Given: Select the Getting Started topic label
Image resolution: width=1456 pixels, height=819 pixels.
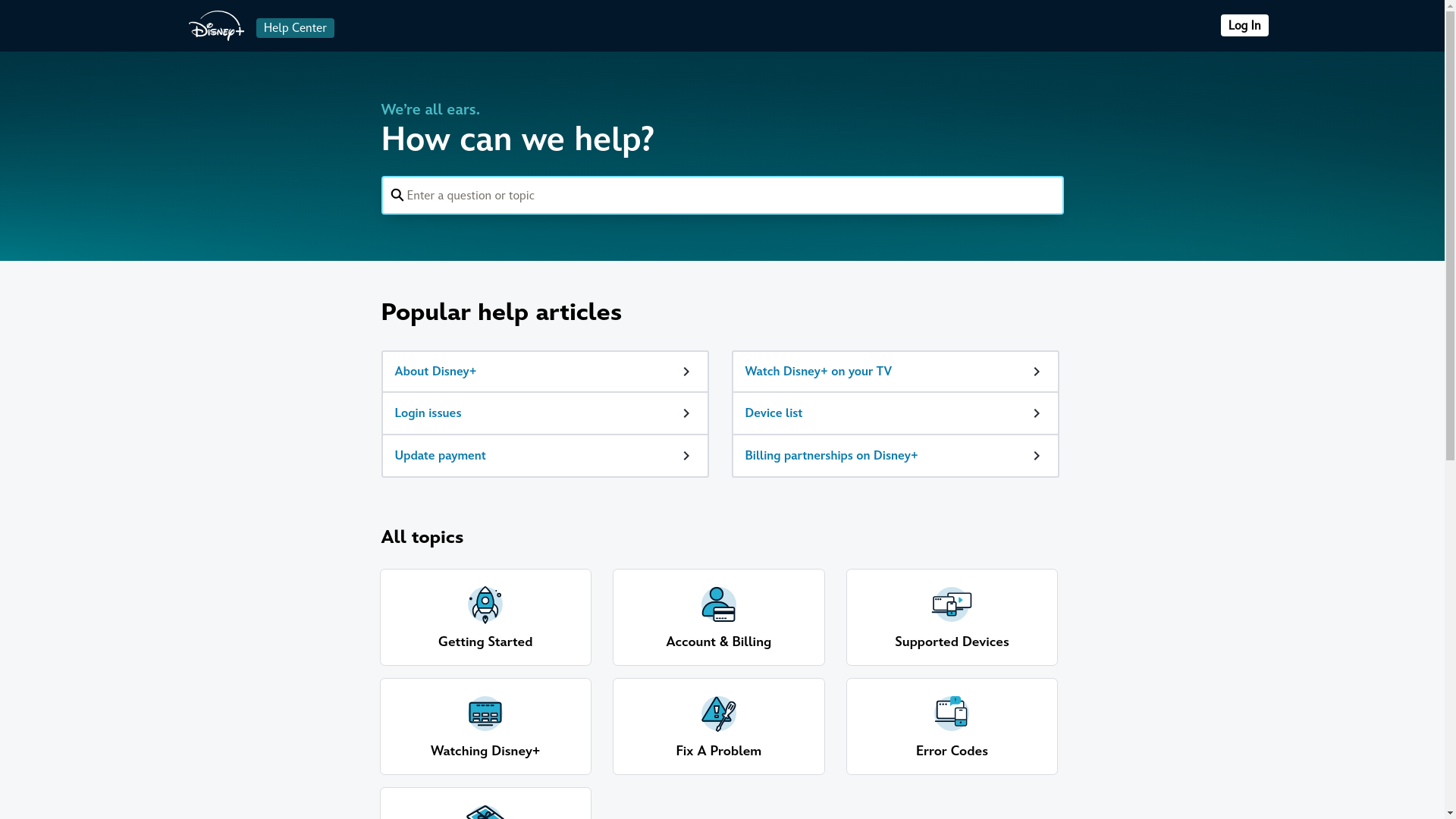Looking at the screenshot, I should pos(485,642).
